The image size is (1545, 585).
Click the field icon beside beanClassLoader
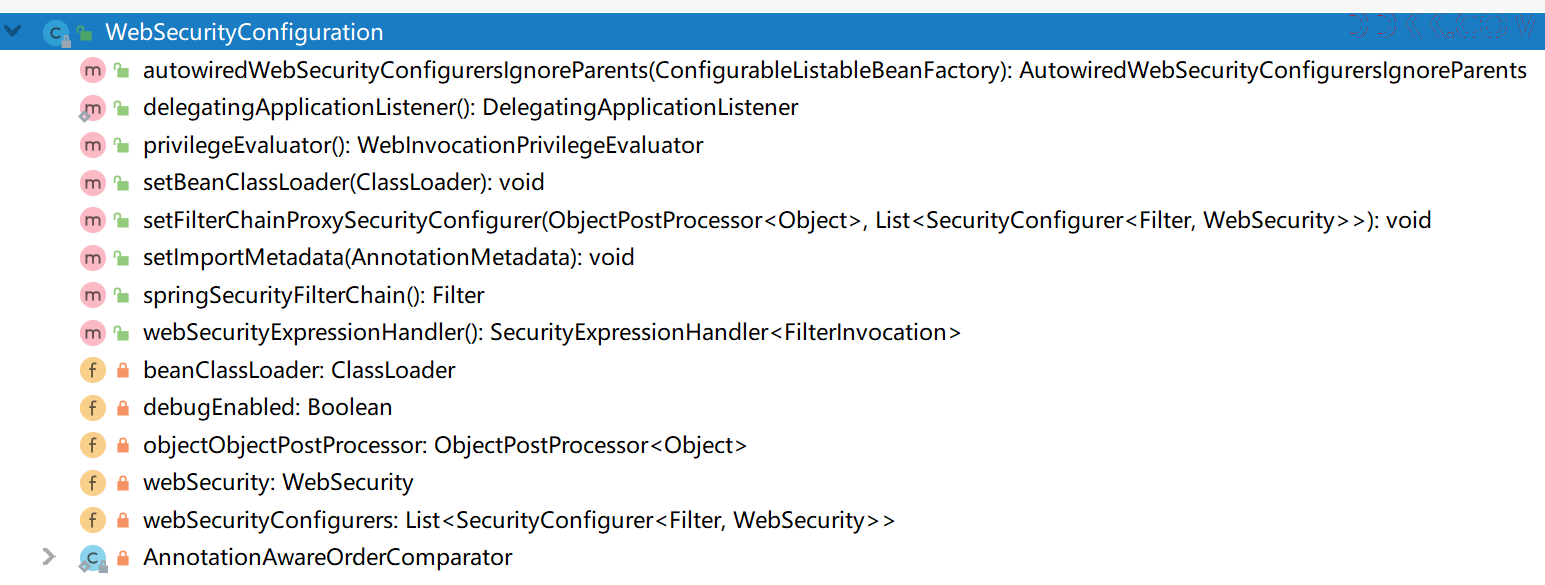[x=93, y=370]
